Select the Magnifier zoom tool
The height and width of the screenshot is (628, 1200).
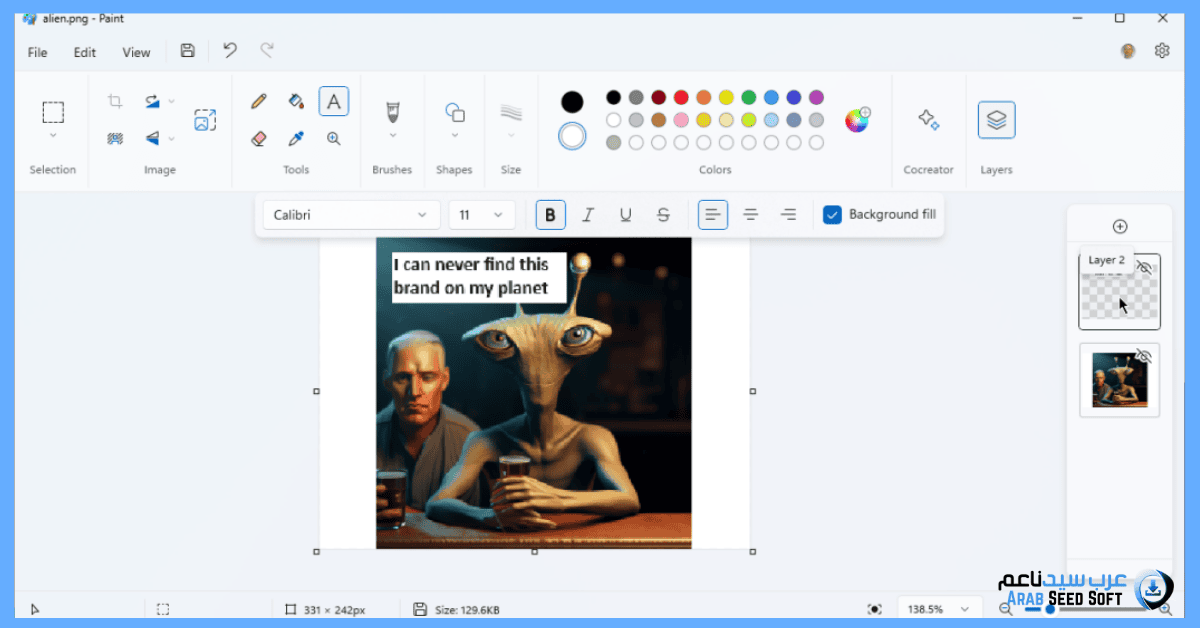point(334,139)
